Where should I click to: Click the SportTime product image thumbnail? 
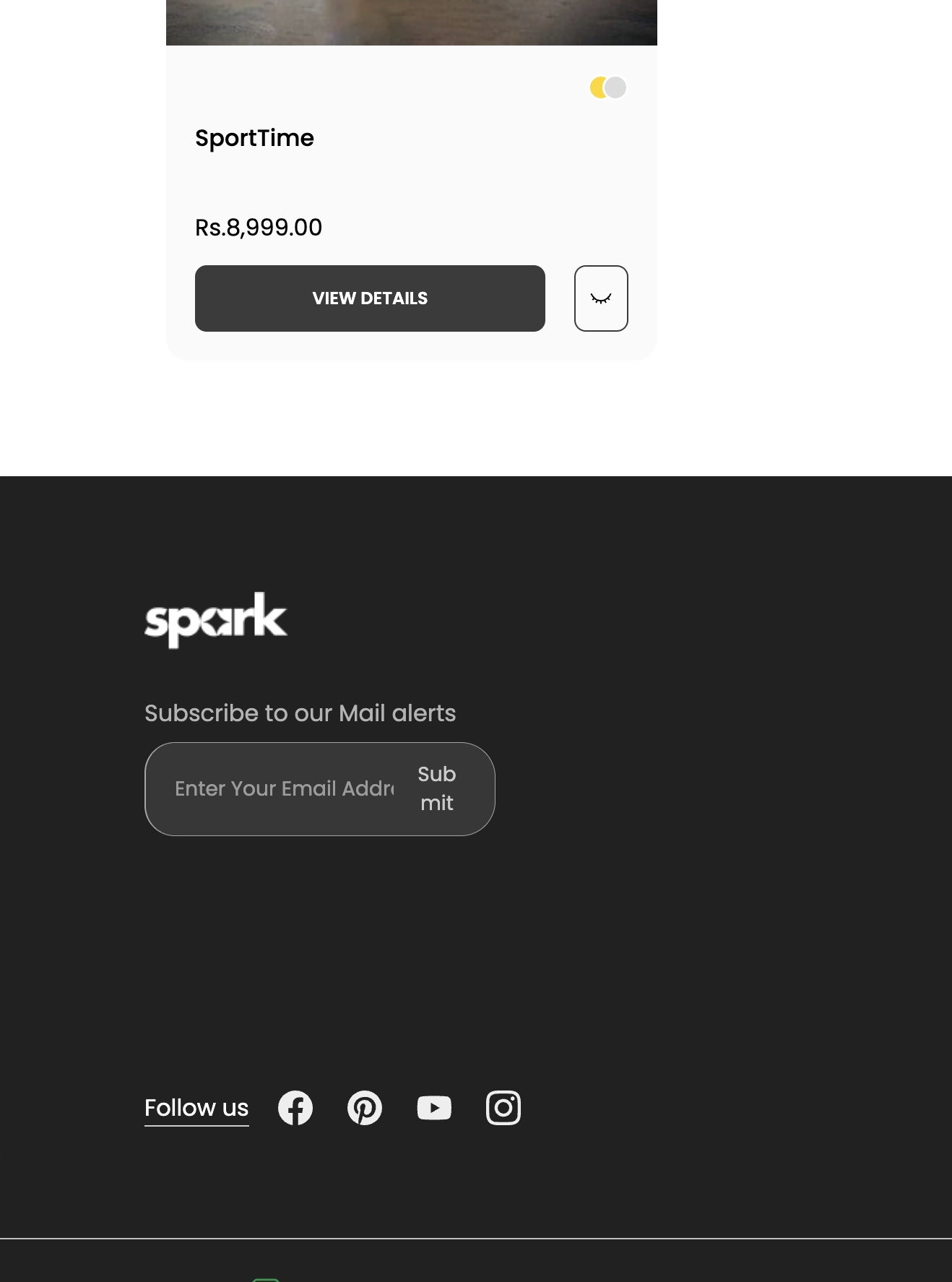(412, 22)
